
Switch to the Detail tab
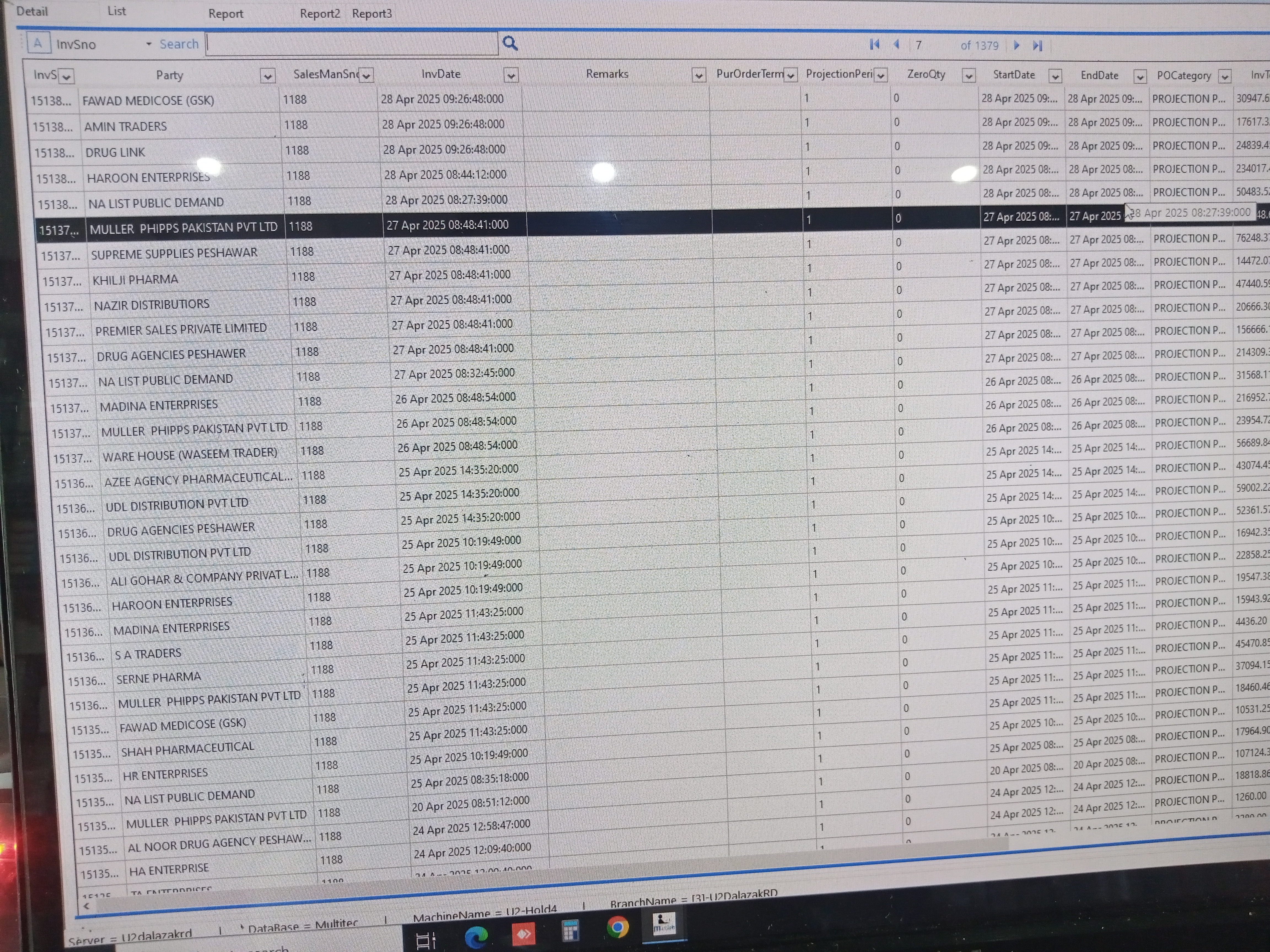tap(32, 12)
